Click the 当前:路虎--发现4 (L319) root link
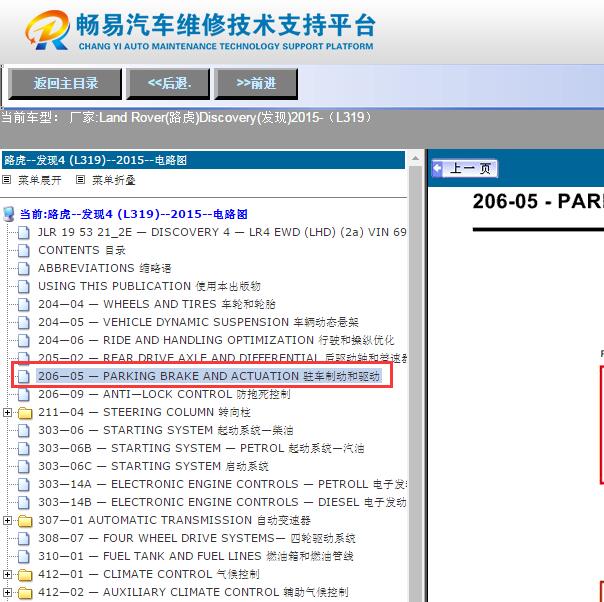This screenshot has width=604, height=602. (134, 214)
